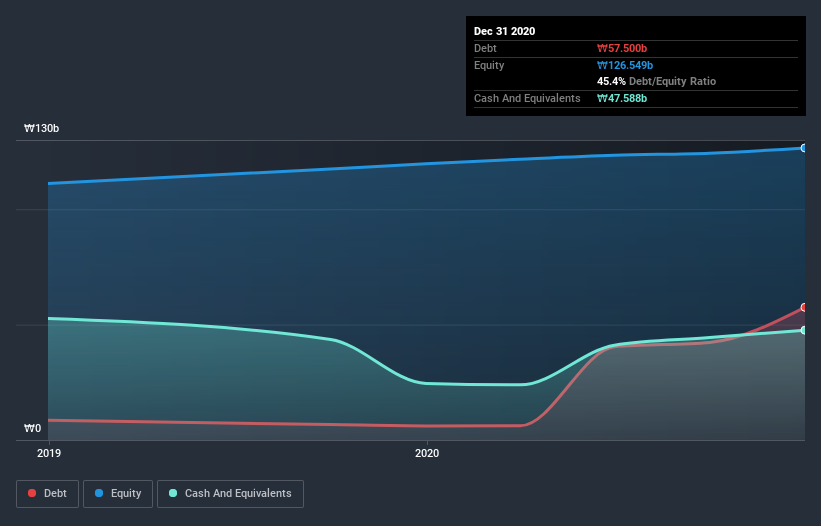Click the Equity label in tooltip
This screenshot has width=821, height=526.
click(489, 65)
